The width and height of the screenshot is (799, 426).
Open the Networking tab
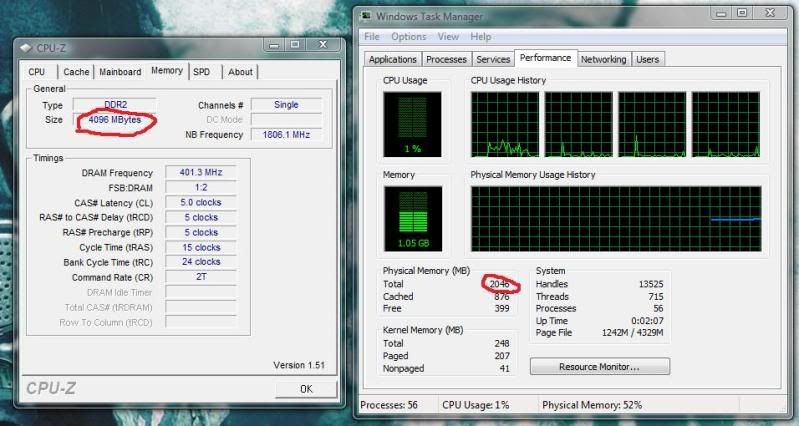pos(603,60)
